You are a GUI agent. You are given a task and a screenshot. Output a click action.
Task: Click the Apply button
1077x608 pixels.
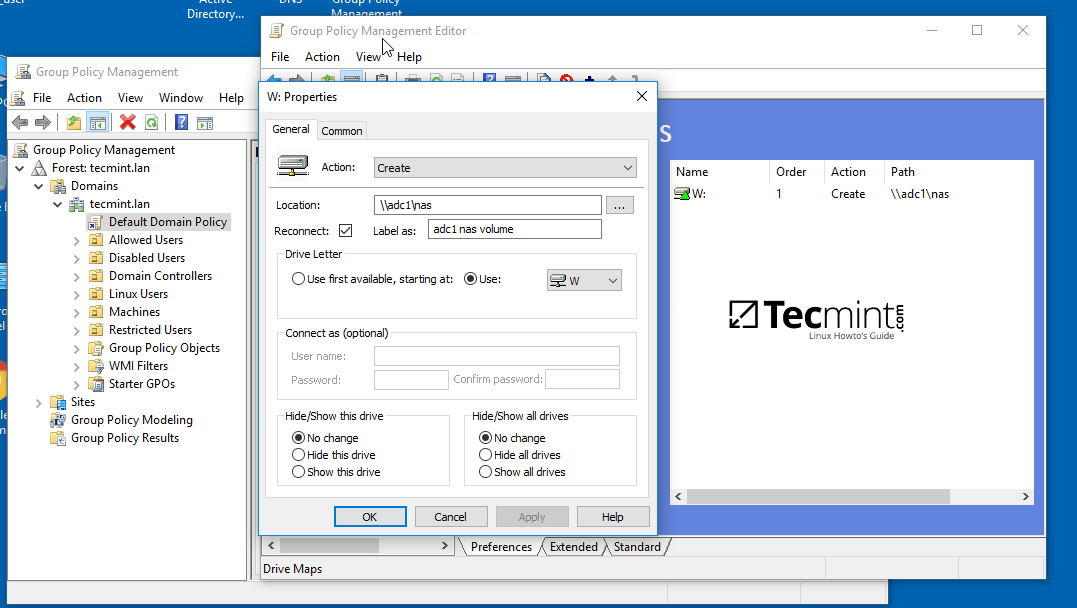coord(532,516)
